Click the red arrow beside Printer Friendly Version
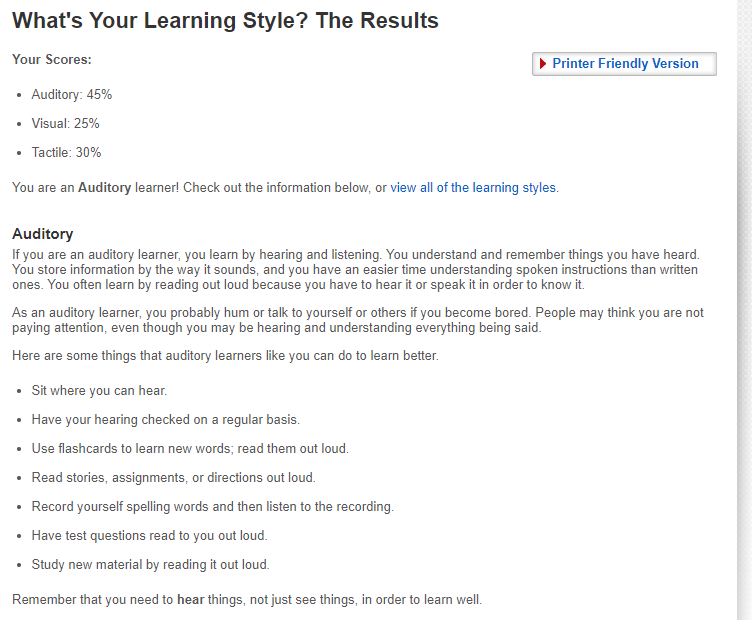This screenshot has width=752, height=620. [x=543, y=64]
